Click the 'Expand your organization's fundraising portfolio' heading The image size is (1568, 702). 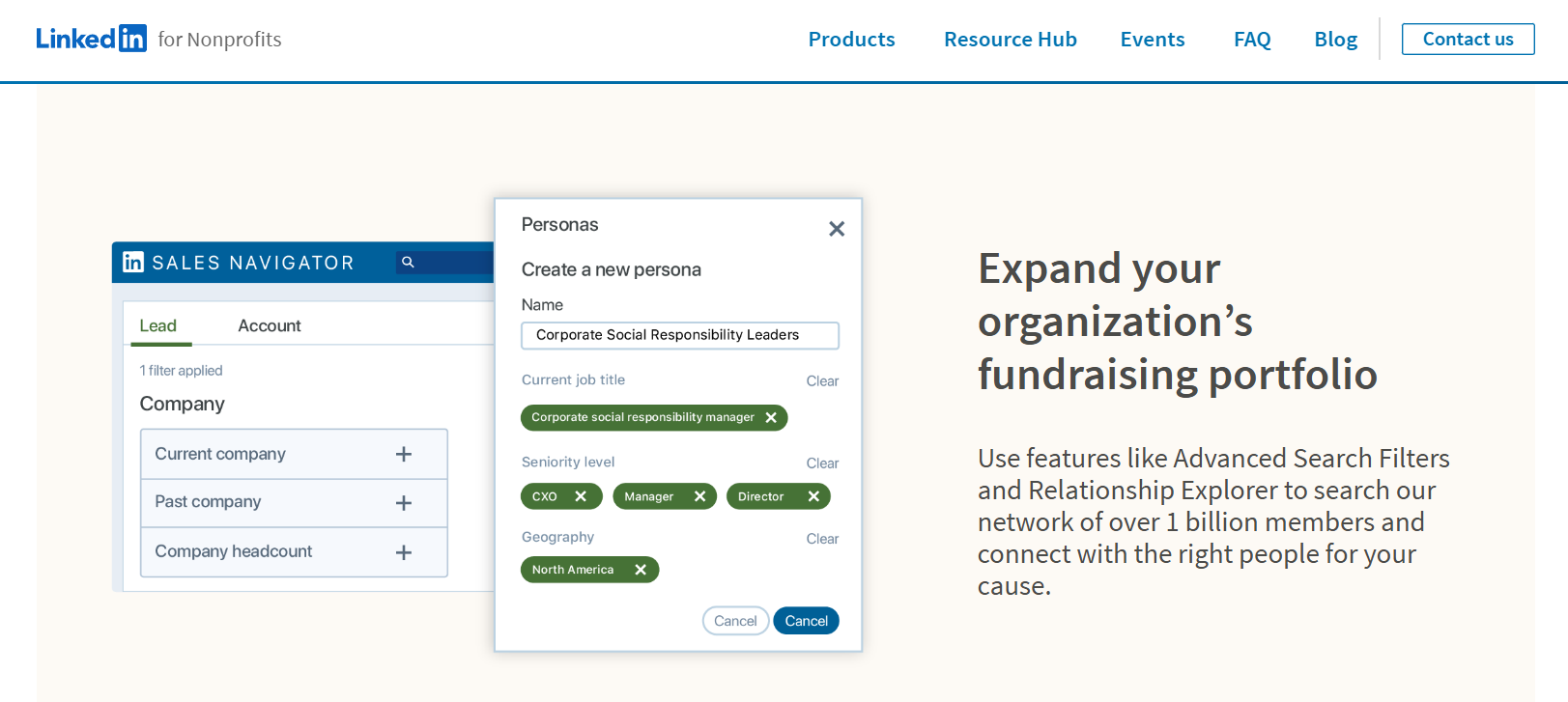pos(1177,322)
